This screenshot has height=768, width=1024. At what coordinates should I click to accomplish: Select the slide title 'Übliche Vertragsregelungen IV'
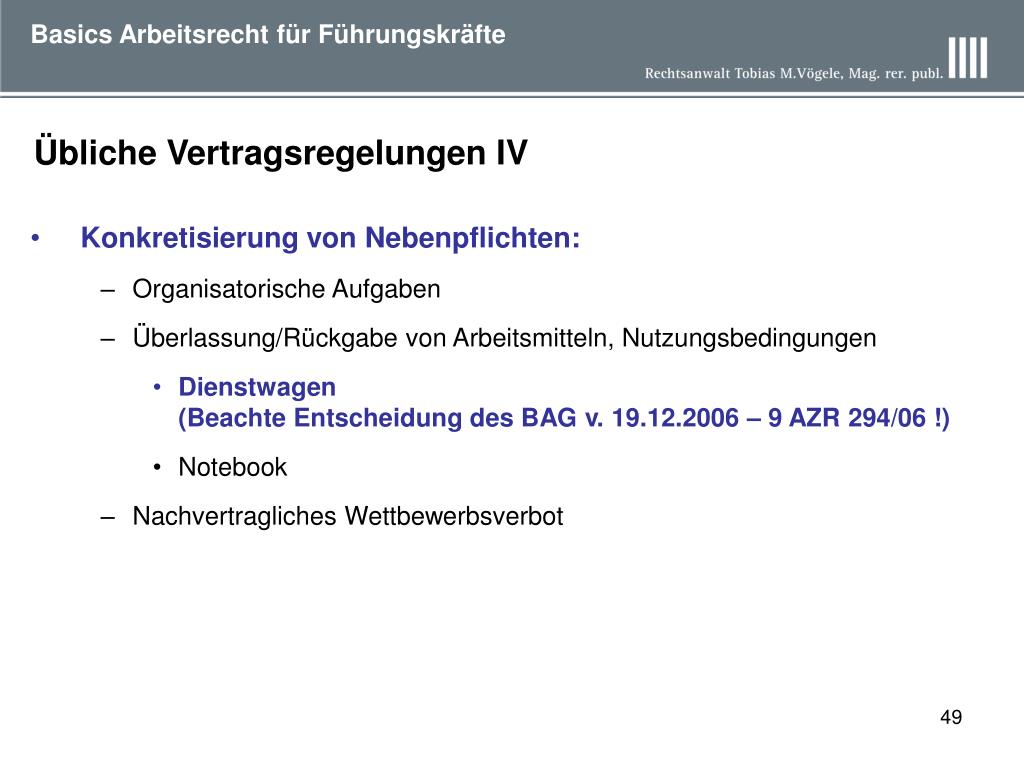click(281, 152)
